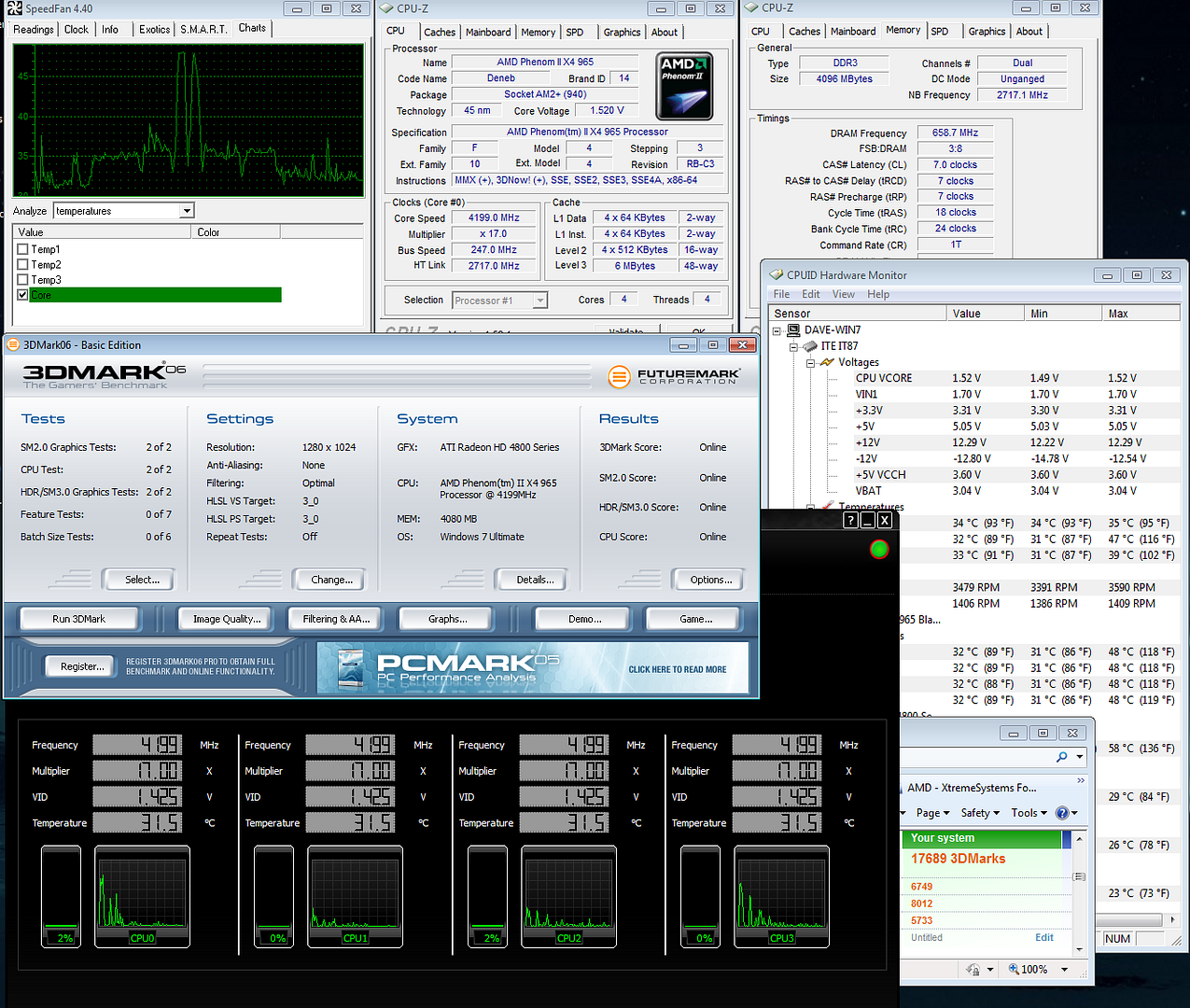
Task: Switch to the S.M.A.R.T. tab in SpeedFan
Action: 203,29
